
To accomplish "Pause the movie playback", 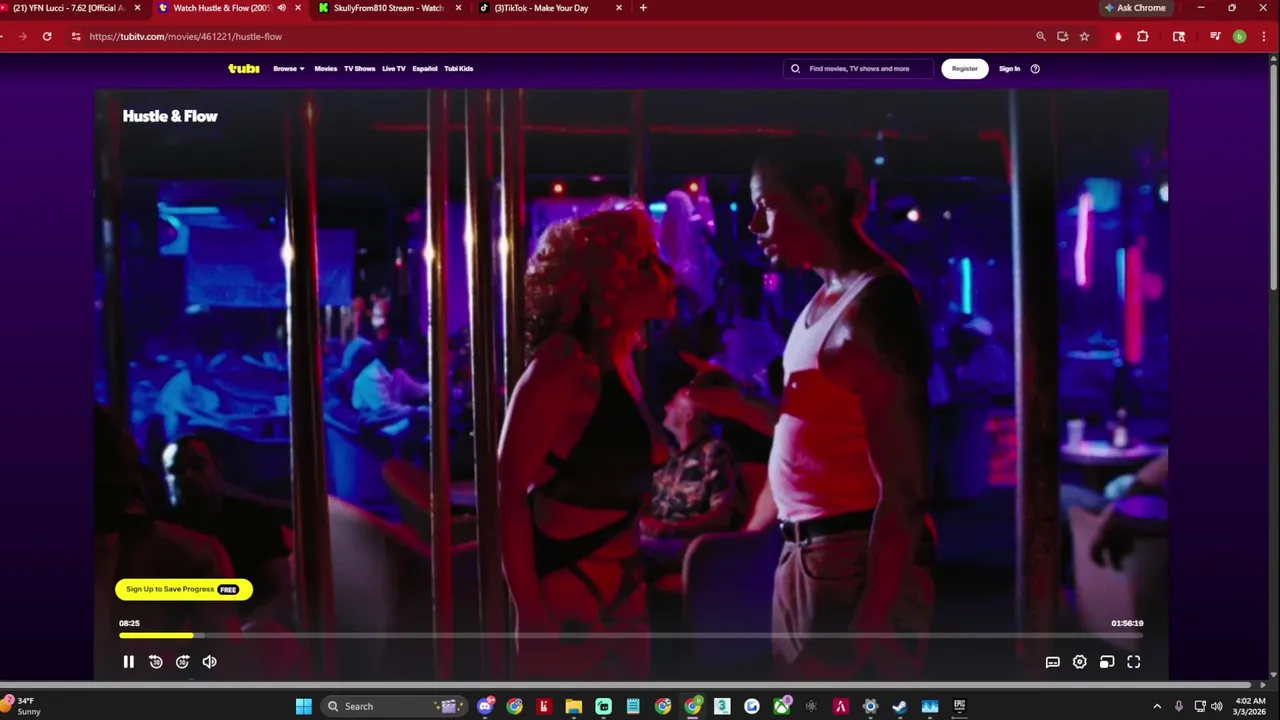I will click(128, 662).
